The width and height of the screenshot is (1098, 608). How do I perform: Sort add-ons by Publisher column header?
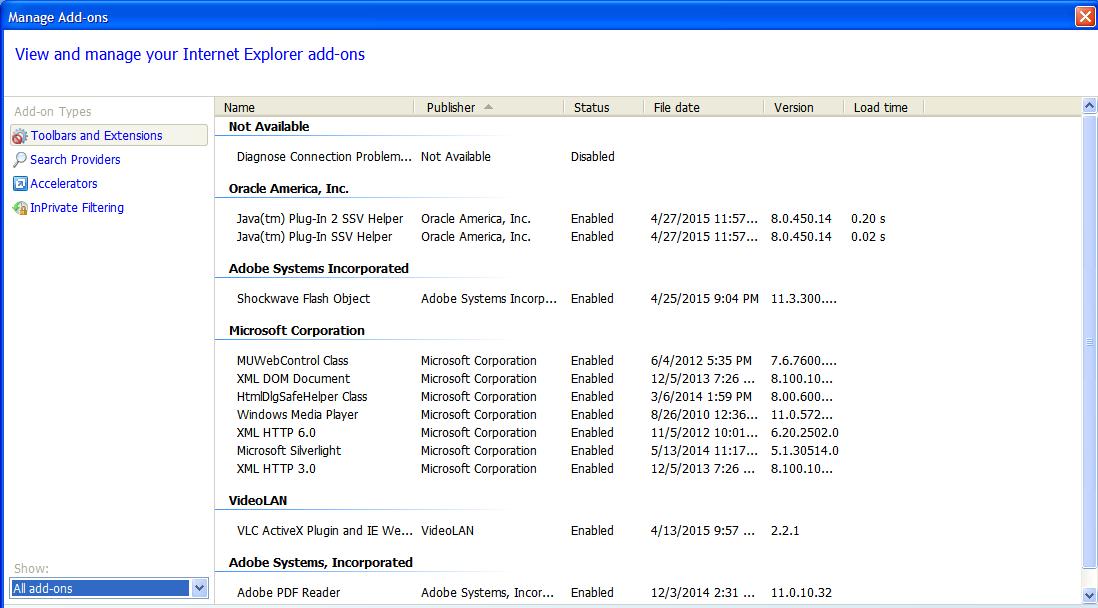489,107
